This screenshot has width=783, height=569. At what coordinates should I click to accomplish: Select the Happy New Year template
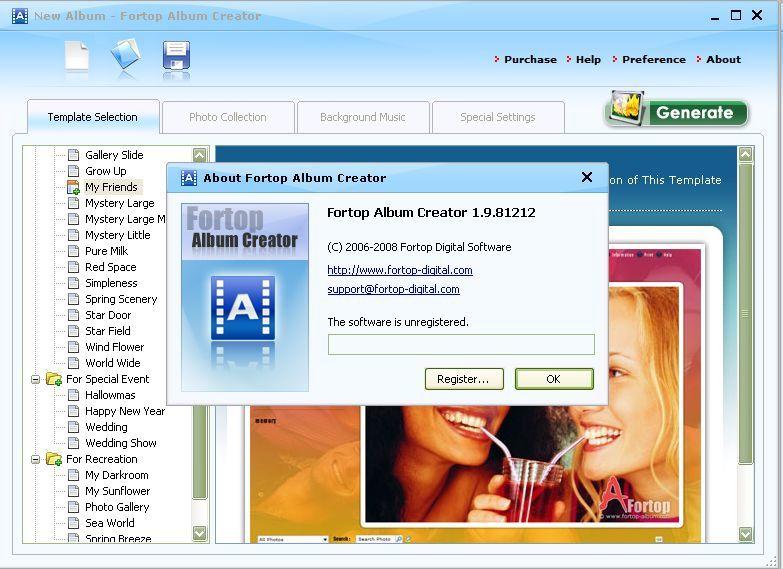[x=125, y=411]
